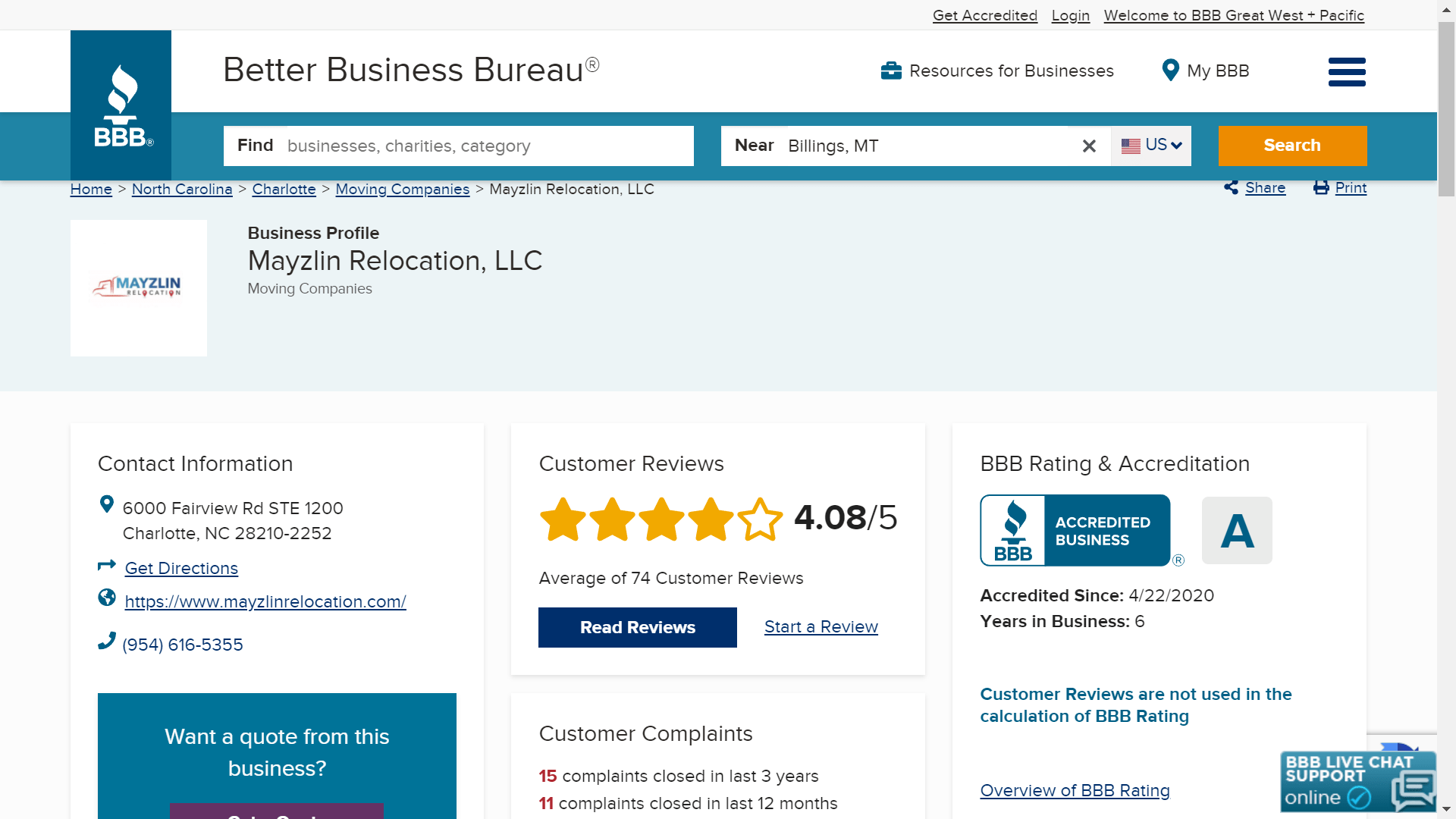The width and height of the screenshot is (1456, 819).
Task: Click 'Want a quote from this business?' panel
Action: [277, 756]
